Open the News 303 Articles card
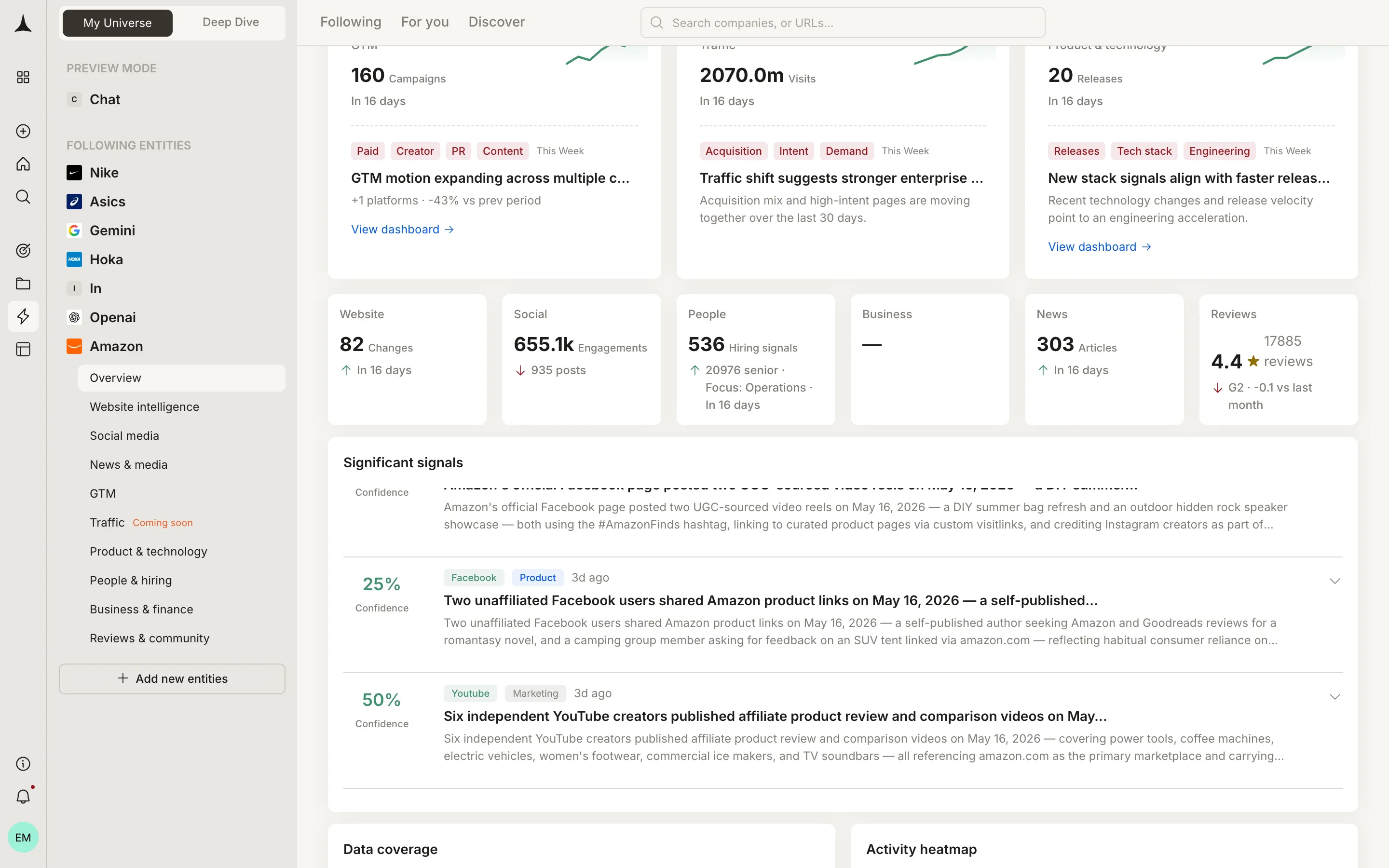 pos(1104,359)
